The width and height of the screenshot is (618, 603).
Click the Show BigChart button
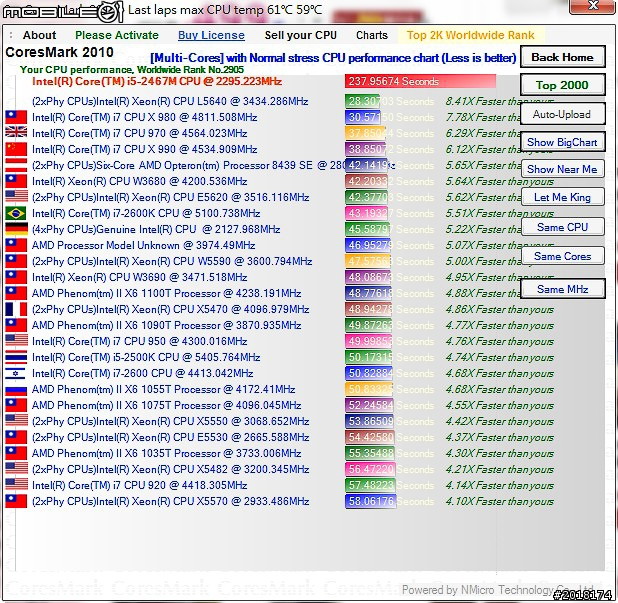[x=561, y=143]
